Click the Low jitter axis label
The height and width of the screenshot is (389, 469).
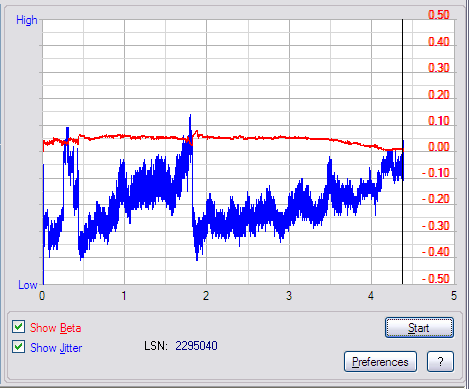tap(28, 285)
